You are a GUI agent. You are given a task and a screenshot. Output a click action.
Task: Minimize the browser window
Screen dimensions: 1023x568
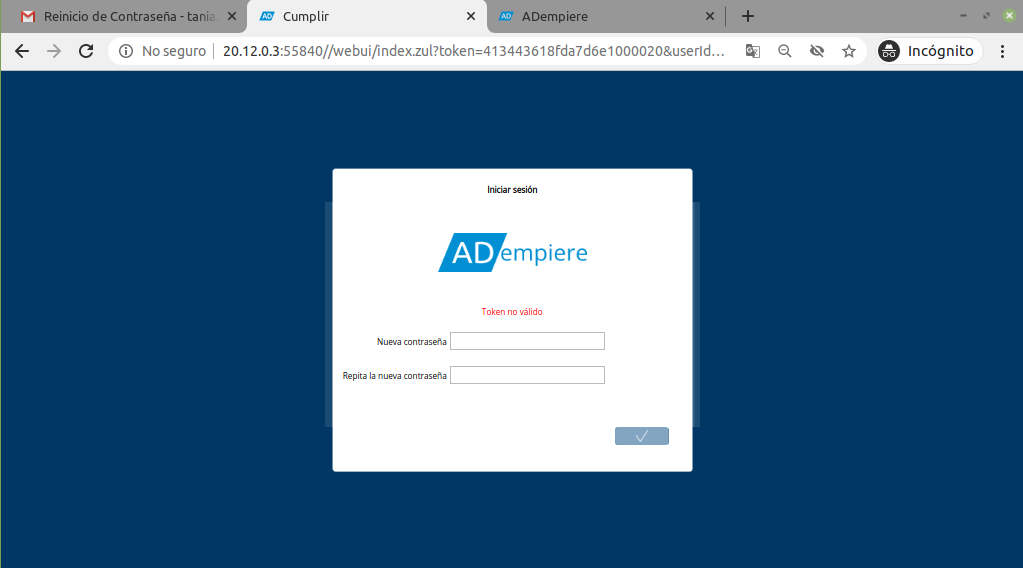point(963,16)
